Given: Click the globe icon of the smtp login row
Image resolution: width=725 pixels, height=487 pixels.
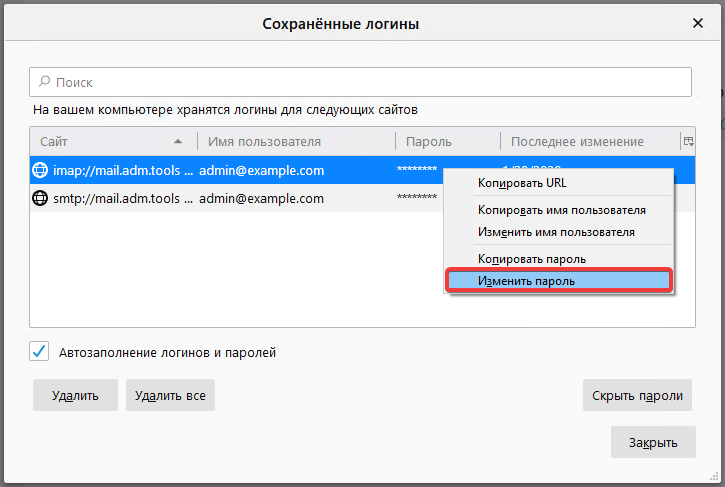Looking at the screenshot, I should click(41, 198).
